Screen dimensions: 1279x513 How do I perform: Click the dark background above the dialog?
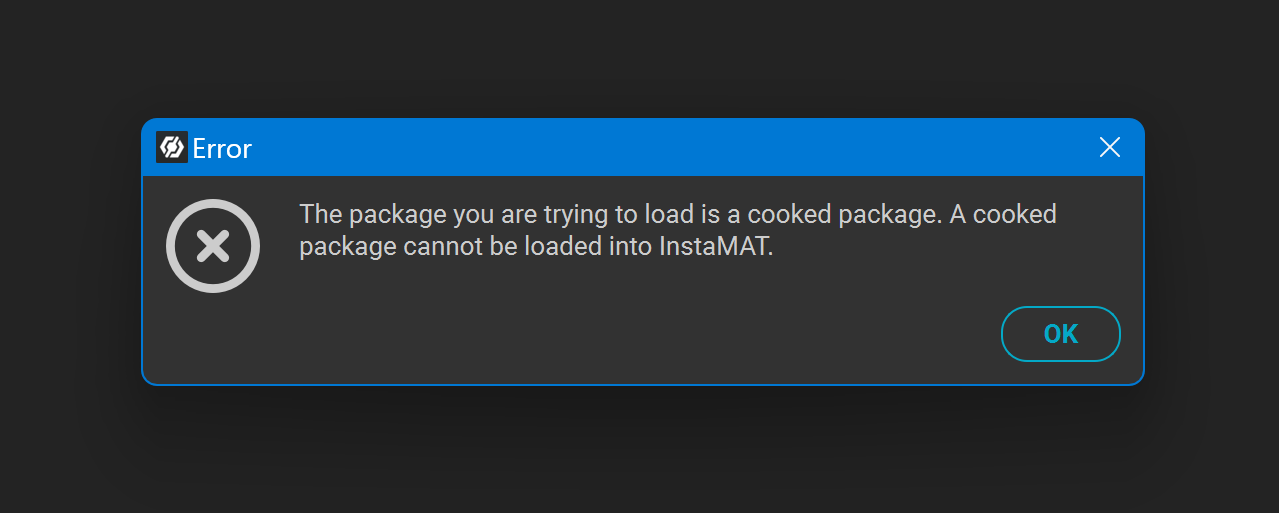(x=640, y=55)
